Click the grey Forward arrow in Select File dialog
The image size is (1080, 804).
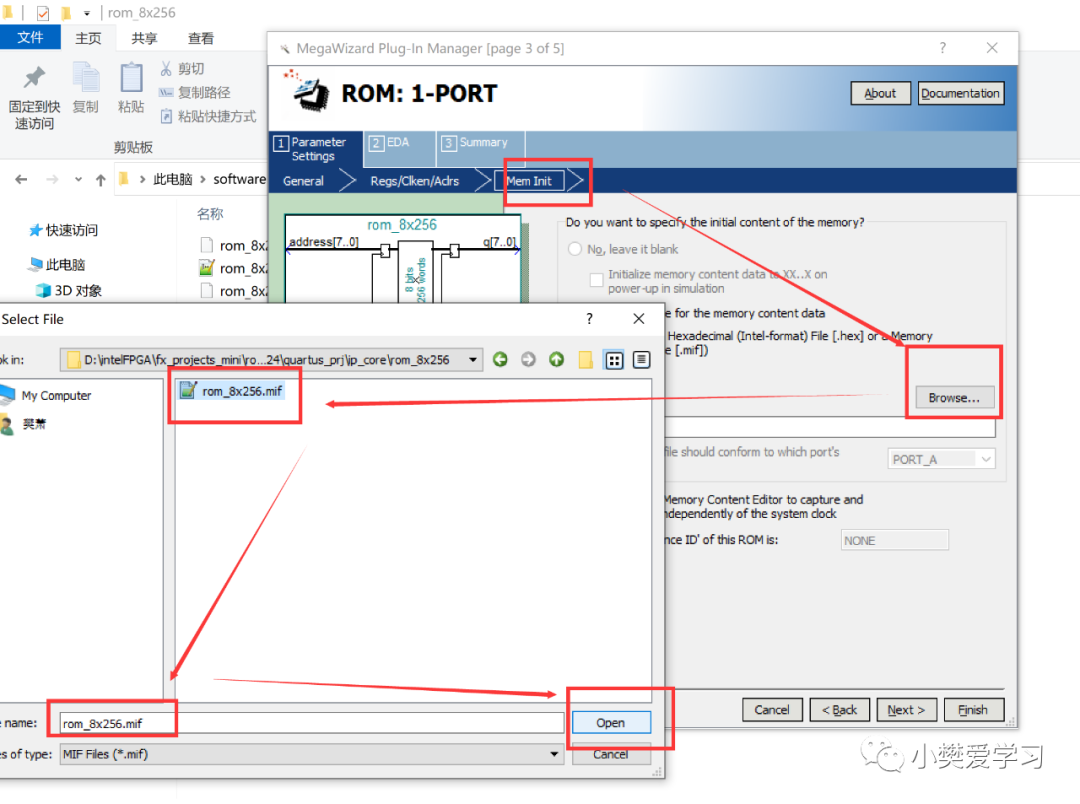(x=528, y=359)
